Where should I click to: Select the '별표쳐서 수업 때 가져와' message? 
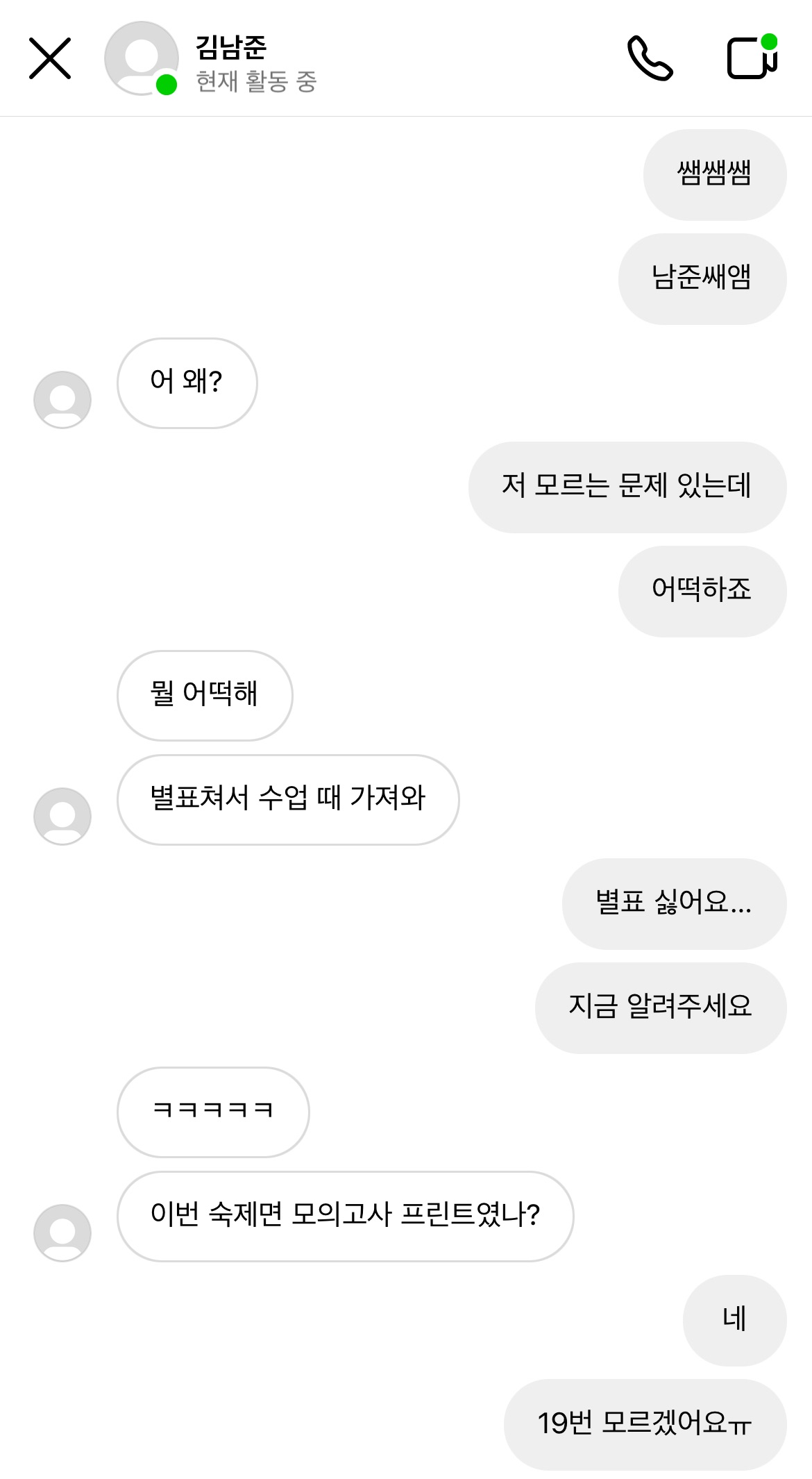click(287, 799)
